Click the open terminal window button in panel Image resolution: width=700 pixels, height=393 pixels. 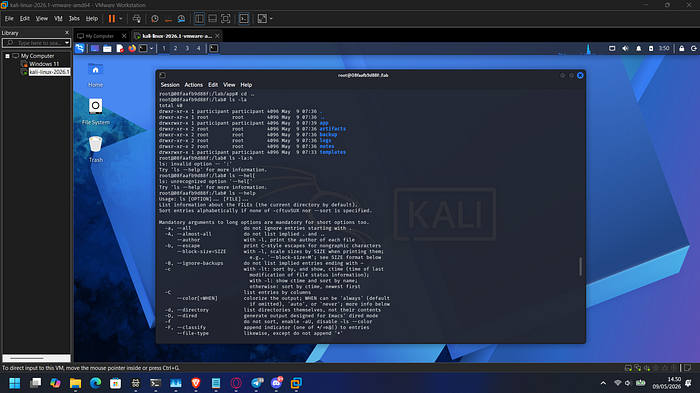pos(214,48)
